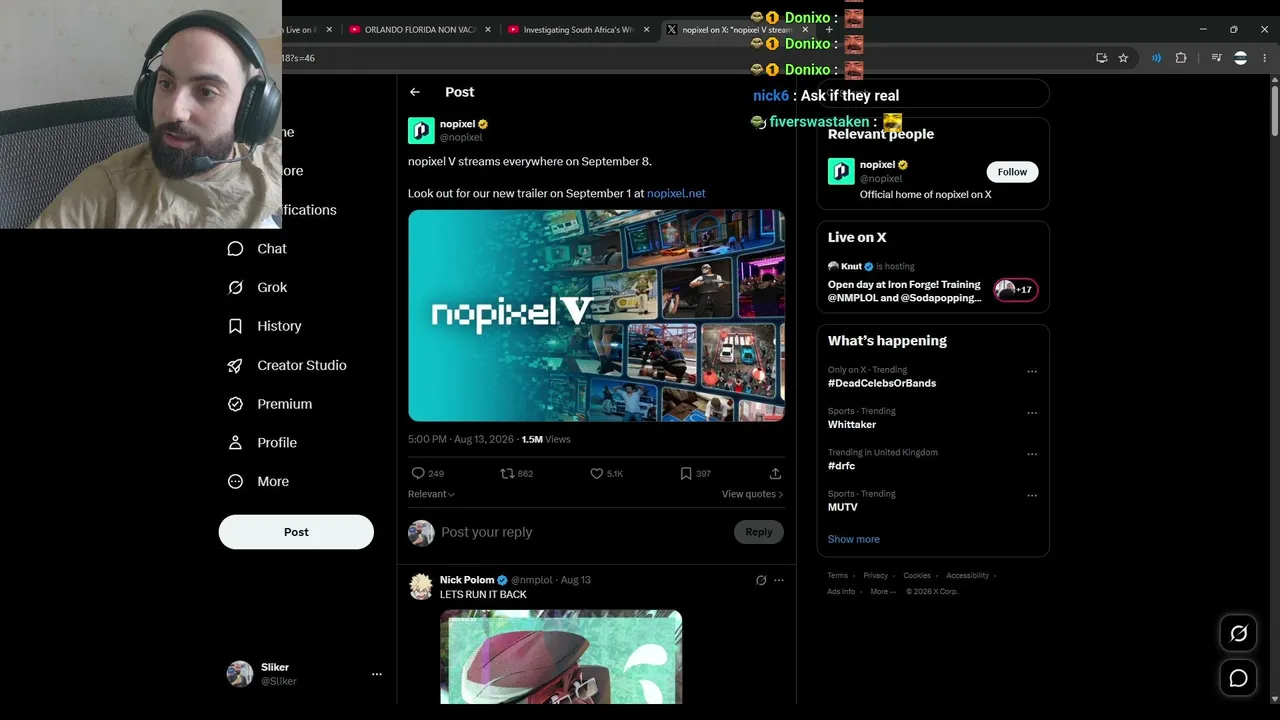This screenshot has width=1280, height=720.
Task: Open Premium verified-badge icon in sidebar
Action: pos(235,404)
